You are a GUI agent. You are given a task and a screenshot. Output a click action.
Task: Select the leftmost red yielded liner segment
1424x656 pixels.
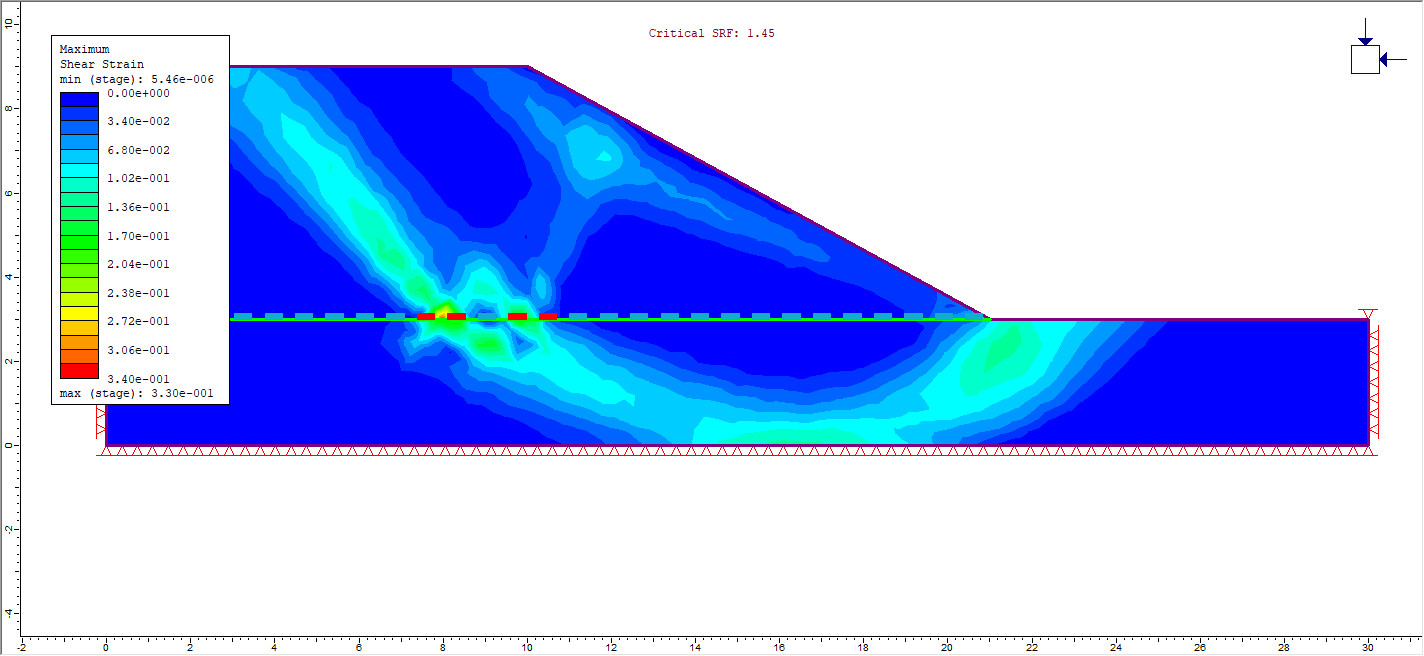pyautogui.click(x=427, y=316)
